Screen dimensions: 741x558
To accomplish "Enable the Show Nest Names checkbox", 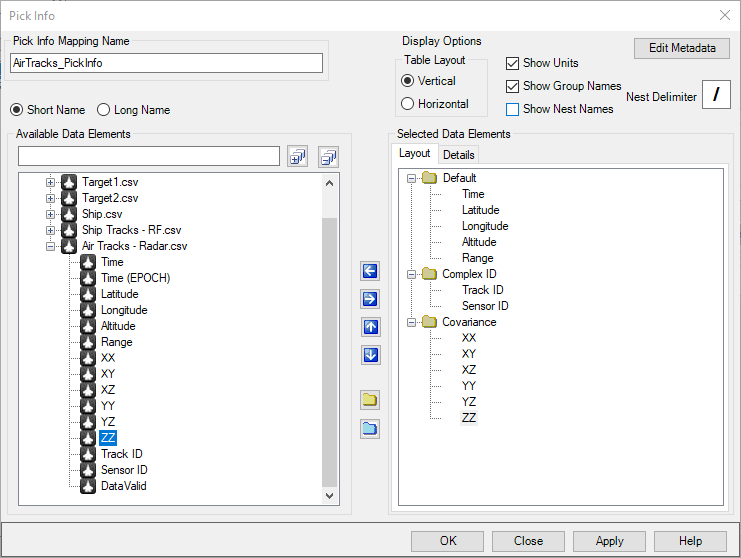I will [x=513, y=109].
